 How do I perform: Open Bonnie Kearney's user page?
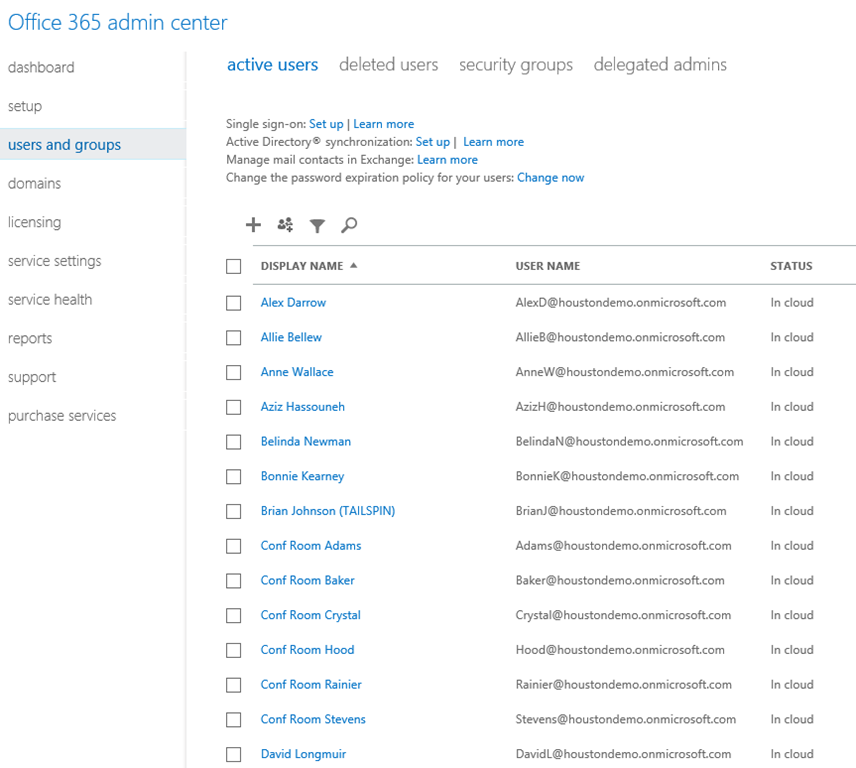[302, 476]
